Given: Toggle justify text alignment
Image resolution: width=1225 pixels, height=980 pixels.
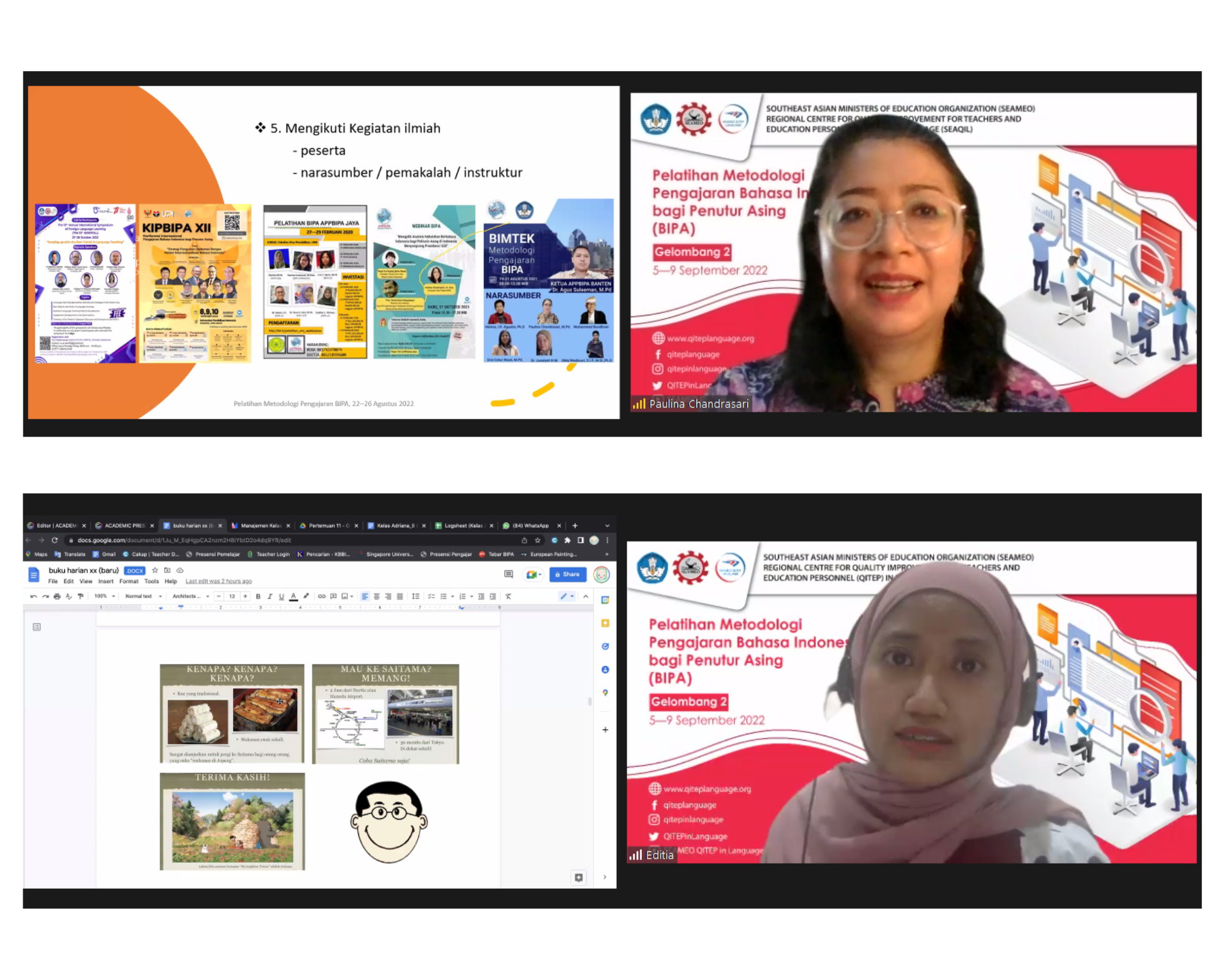Looking at the screenshot, I should coord(400,596).
